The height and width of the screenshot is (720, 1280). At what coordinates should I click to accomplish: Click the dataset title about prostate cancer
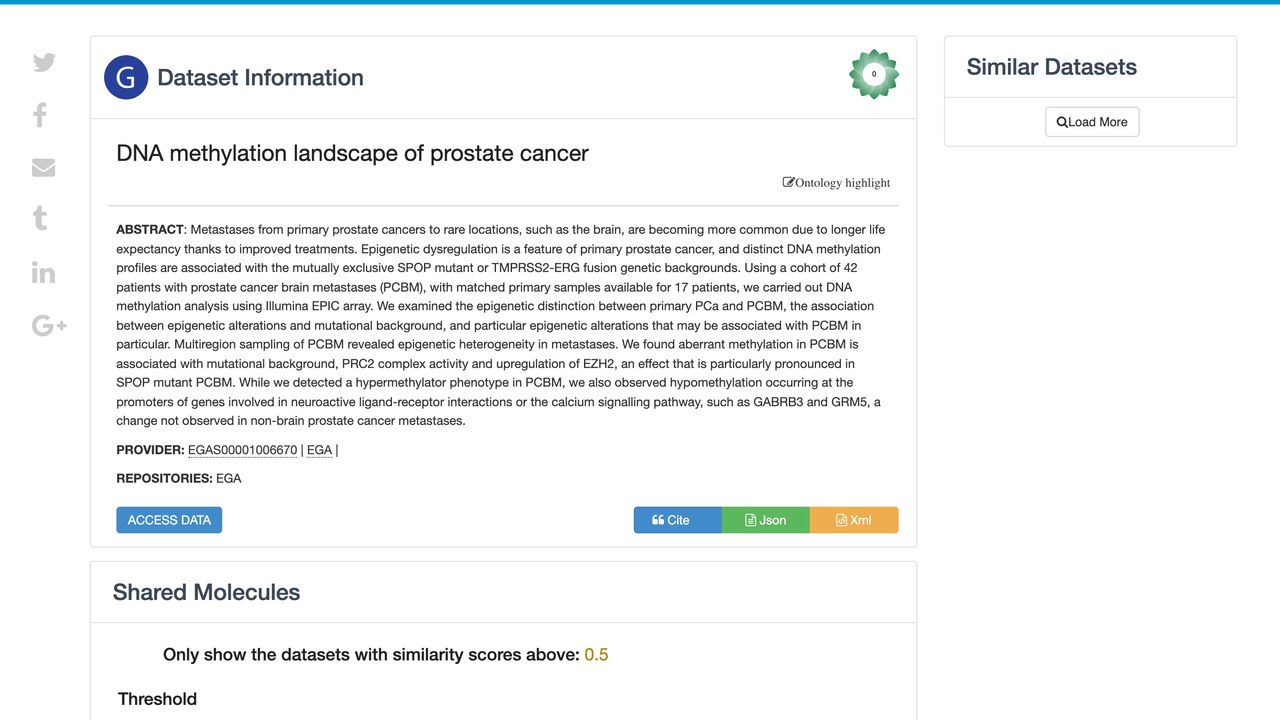click(x=352, y=153)
